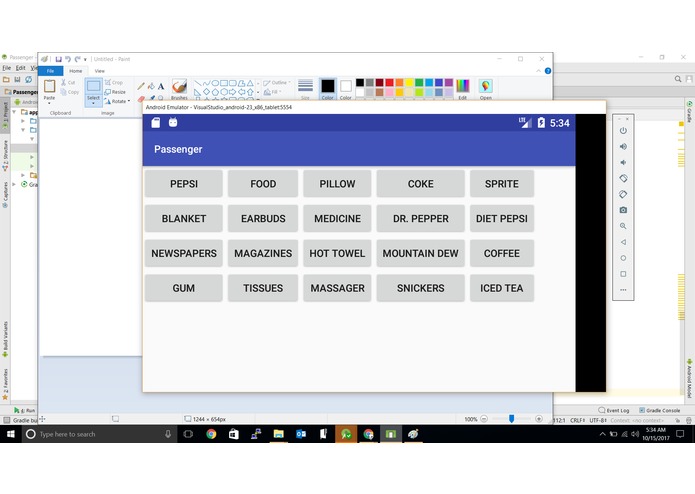Open the Gradle Console tab

(x=660, y=410)
